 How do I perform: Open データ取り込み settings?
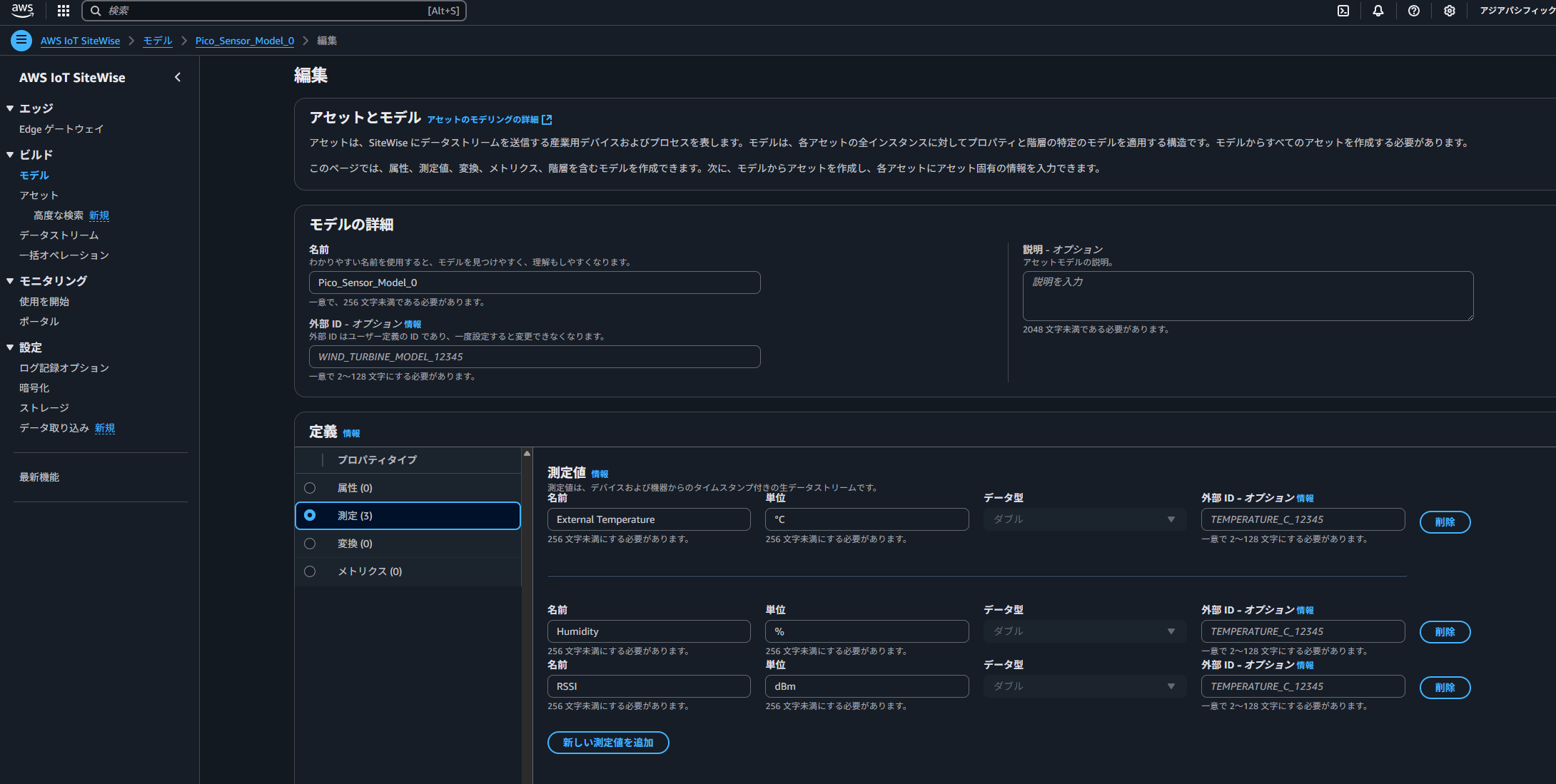pyautogui.click(x=54, y=428)
